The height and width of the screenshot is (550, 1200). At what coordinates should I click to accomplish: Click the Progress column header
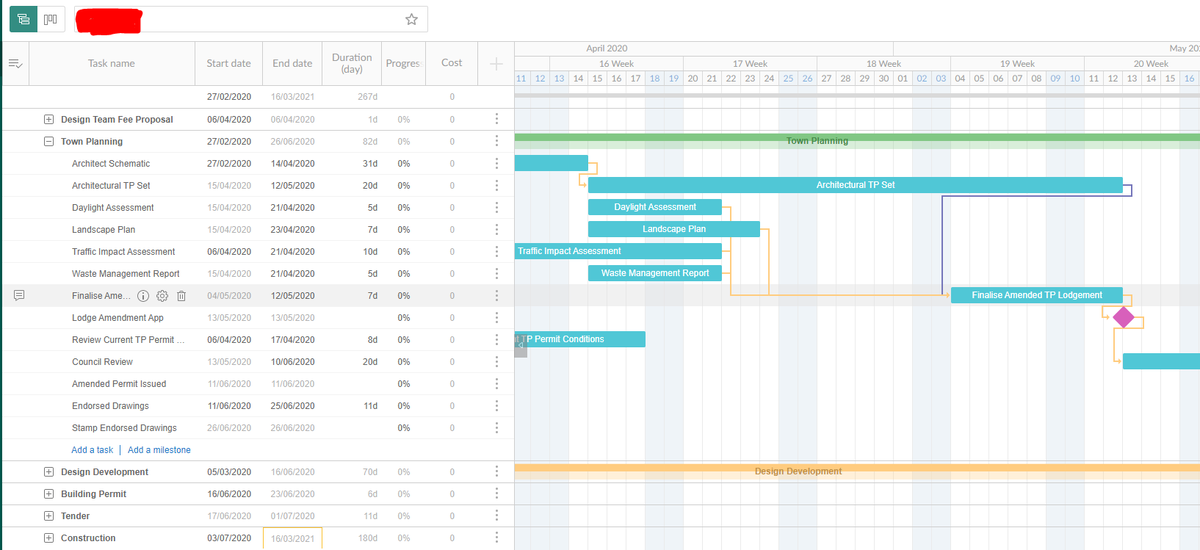point(403,63)
